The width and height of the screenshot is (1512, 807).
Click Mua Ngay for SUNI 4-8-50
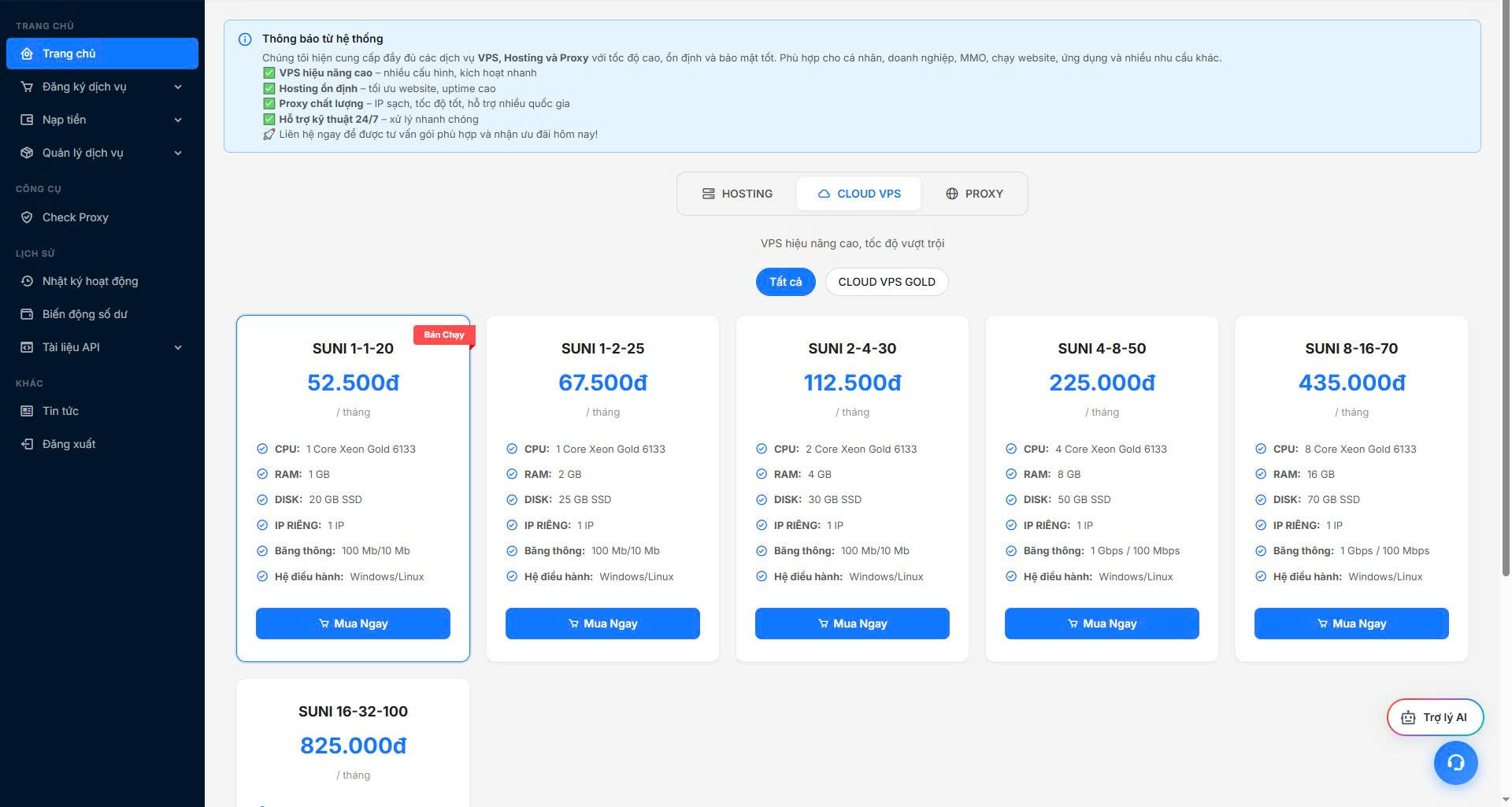1102,624
